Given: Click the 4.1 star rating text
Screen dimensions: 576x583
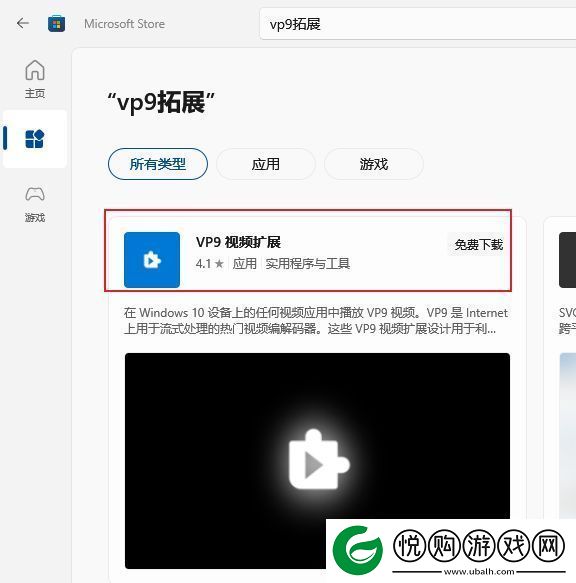Looking at the screenshot, I should (209, 264).
